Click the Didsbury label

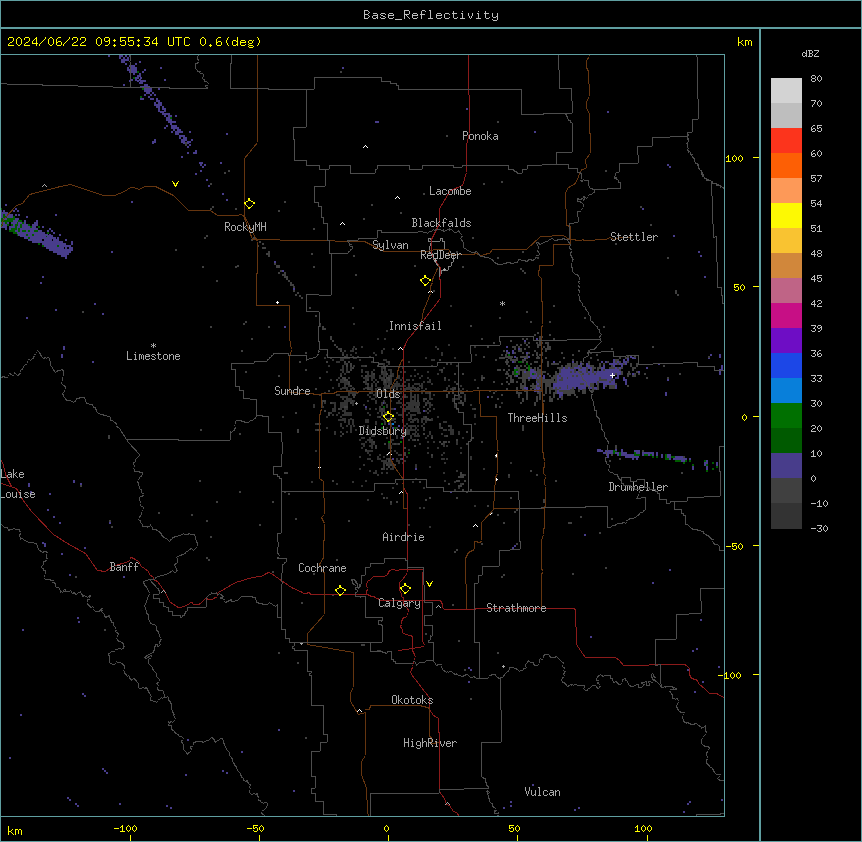click(383, 431)
